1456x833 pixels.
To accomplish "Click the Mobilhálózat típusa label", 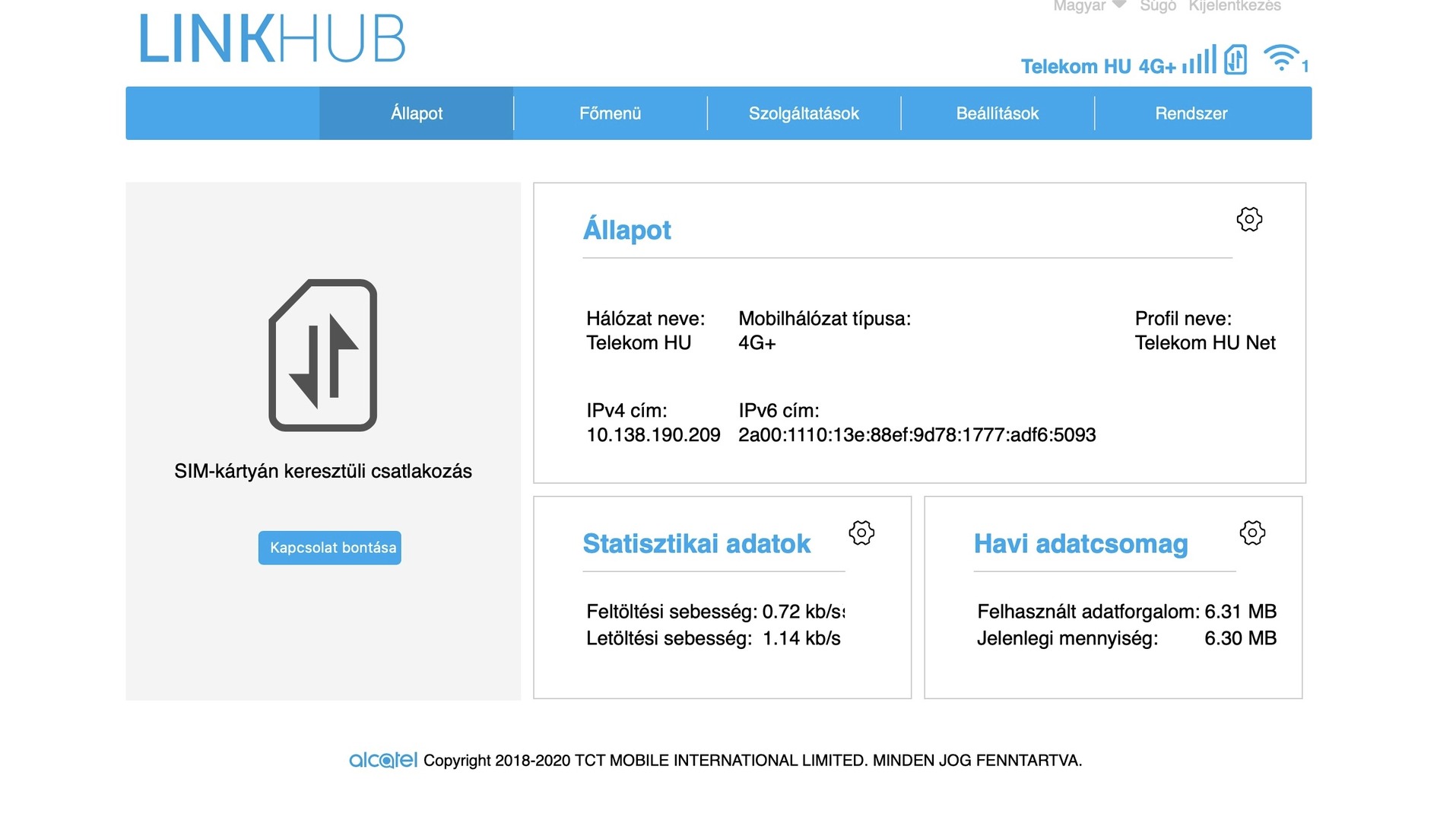I will click(825, 319).
